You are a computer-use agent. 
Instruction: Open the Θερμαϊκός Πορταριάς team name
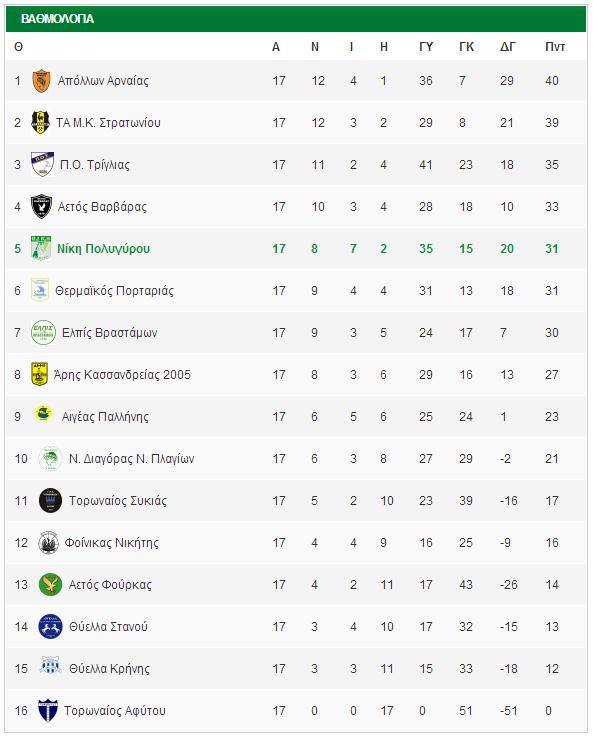115,291
